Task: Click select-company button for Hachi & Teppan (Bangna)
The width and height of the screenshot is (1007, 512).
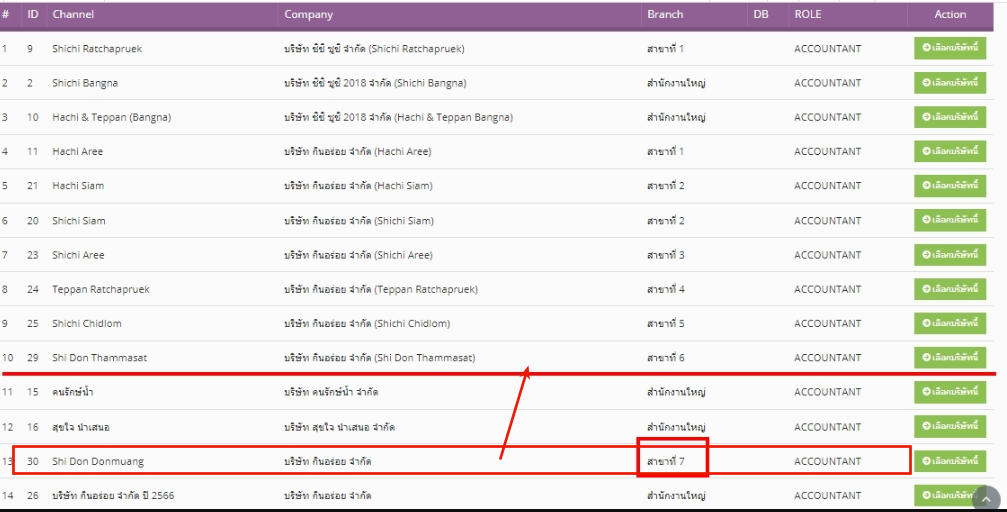Action: pos(950,117)
